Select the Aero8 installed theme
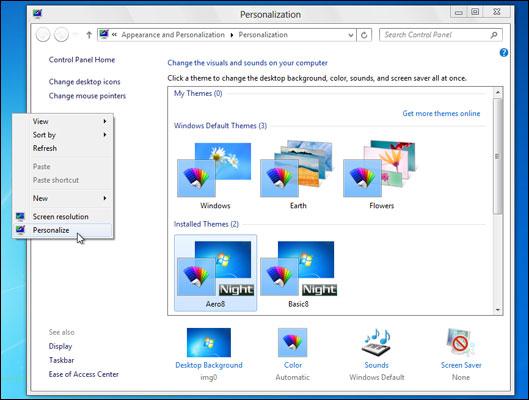This screenshot has height=400, width=529. (215, 273)
